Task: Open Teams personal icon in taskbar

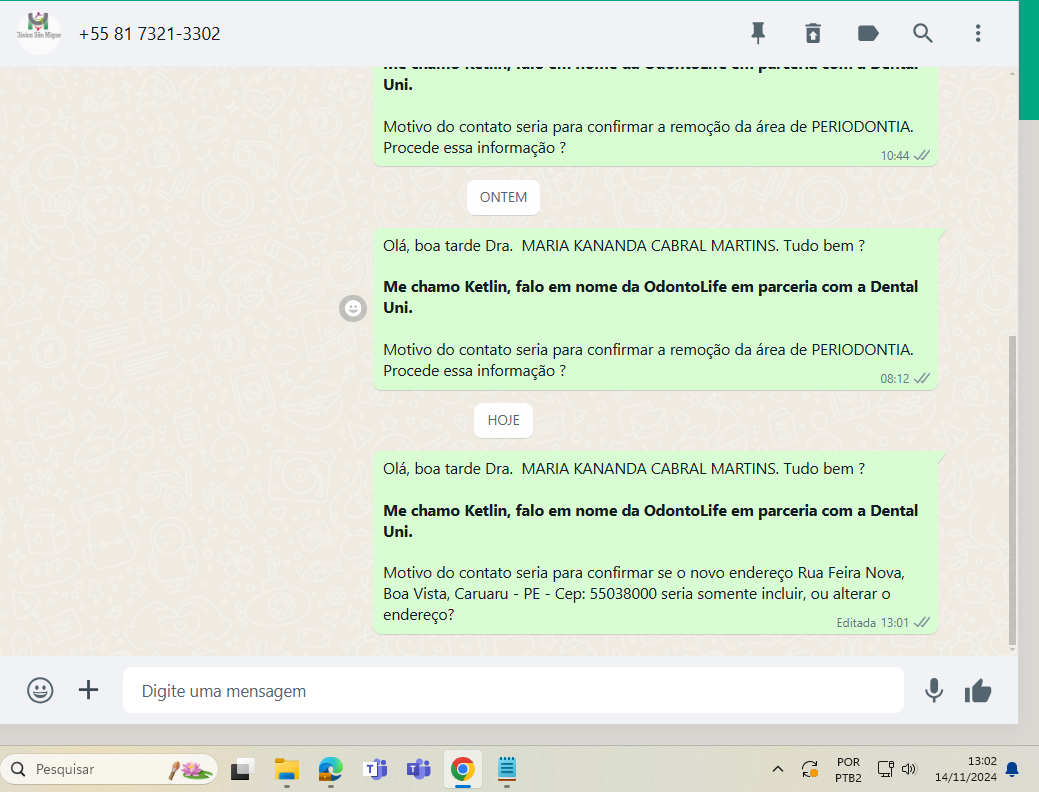Action: click(x=374, y=769)
